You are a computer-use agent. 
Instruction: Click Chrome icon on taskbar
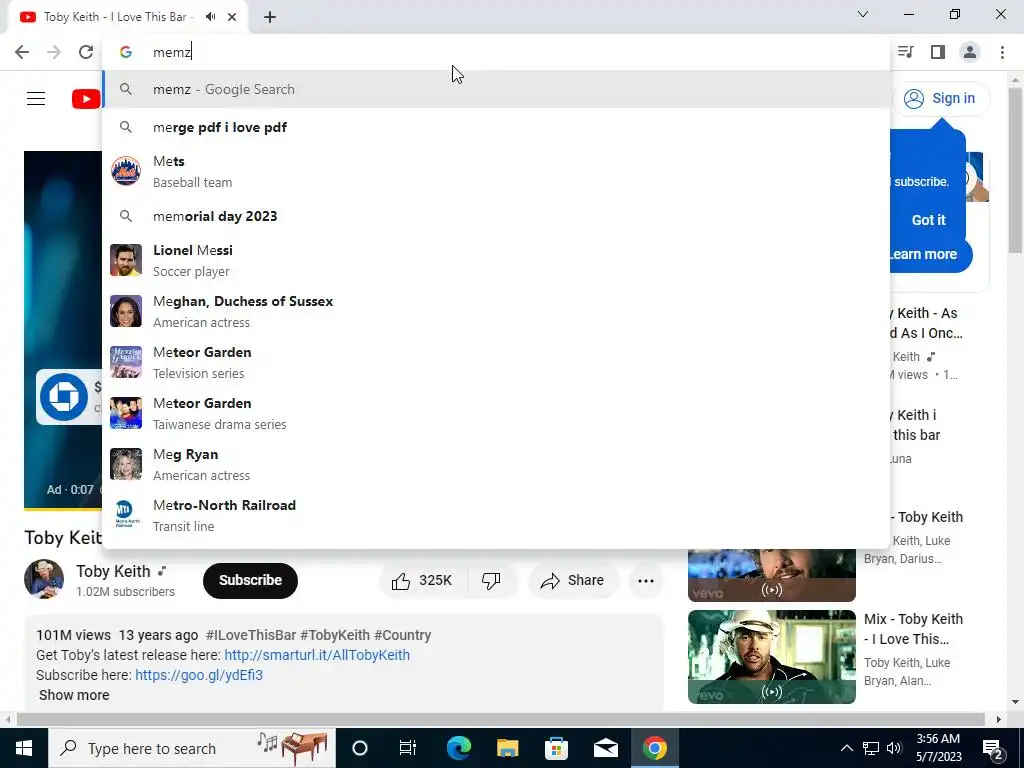(x=654, y=748)
